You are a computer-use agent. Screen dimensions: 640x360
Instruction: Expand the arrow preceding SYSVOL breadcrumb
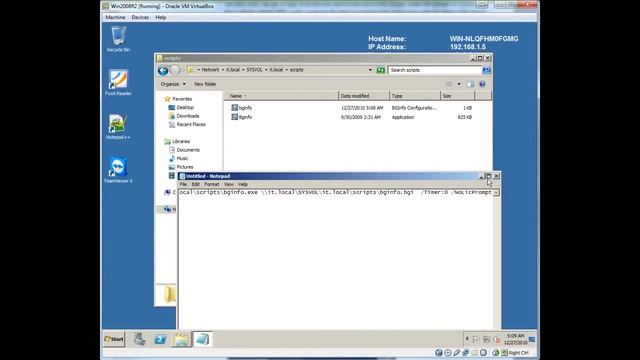243,70
